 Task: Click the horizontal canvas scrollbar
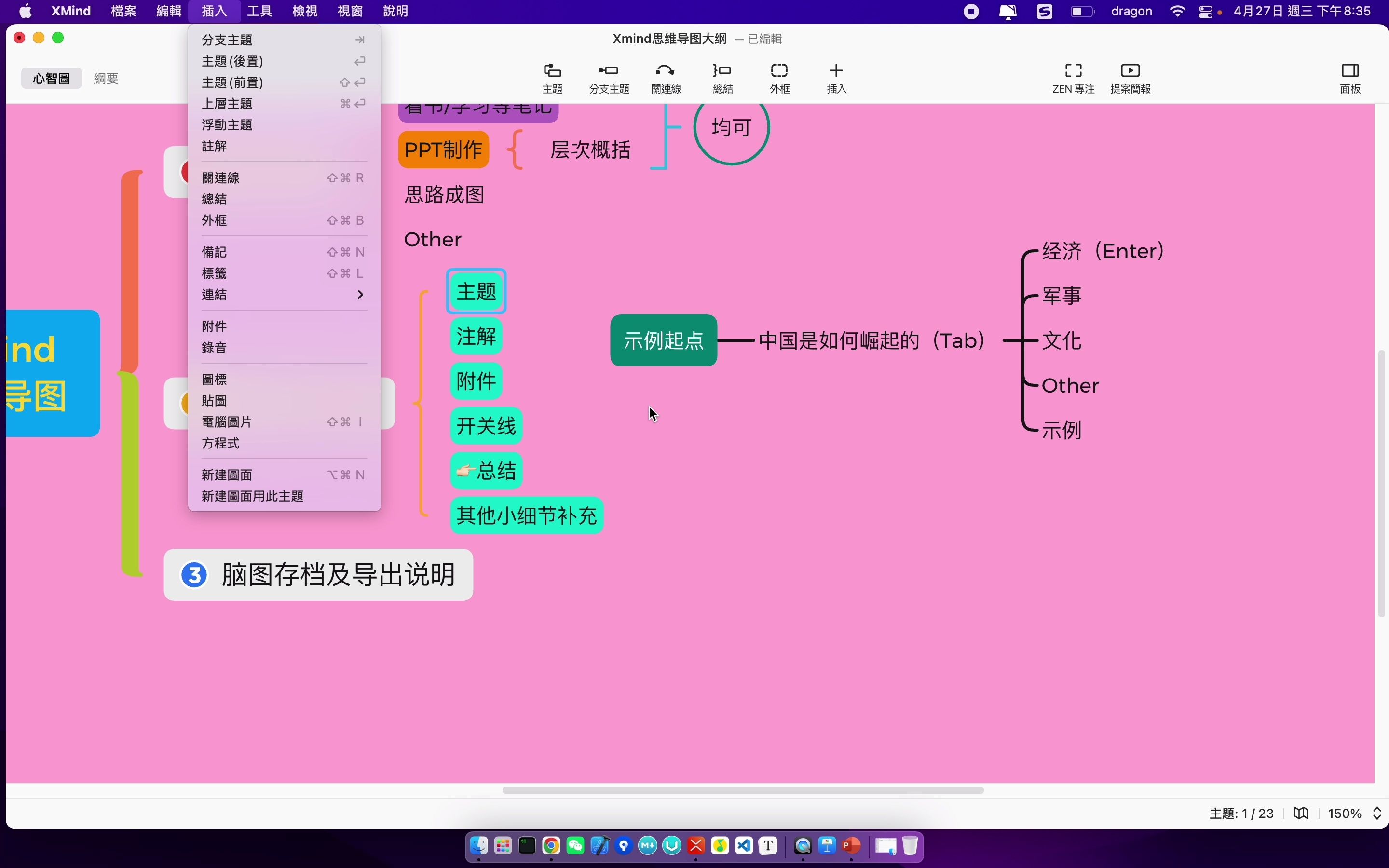[743, 790]
